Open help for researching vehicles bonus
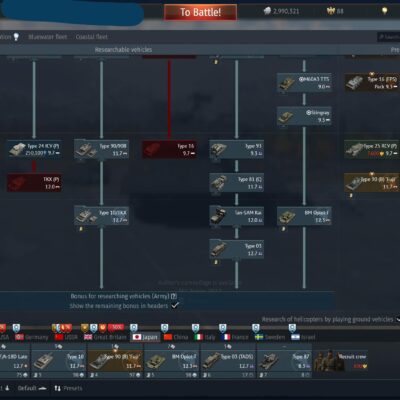400x400 pixels. click(x=174, y=296)
